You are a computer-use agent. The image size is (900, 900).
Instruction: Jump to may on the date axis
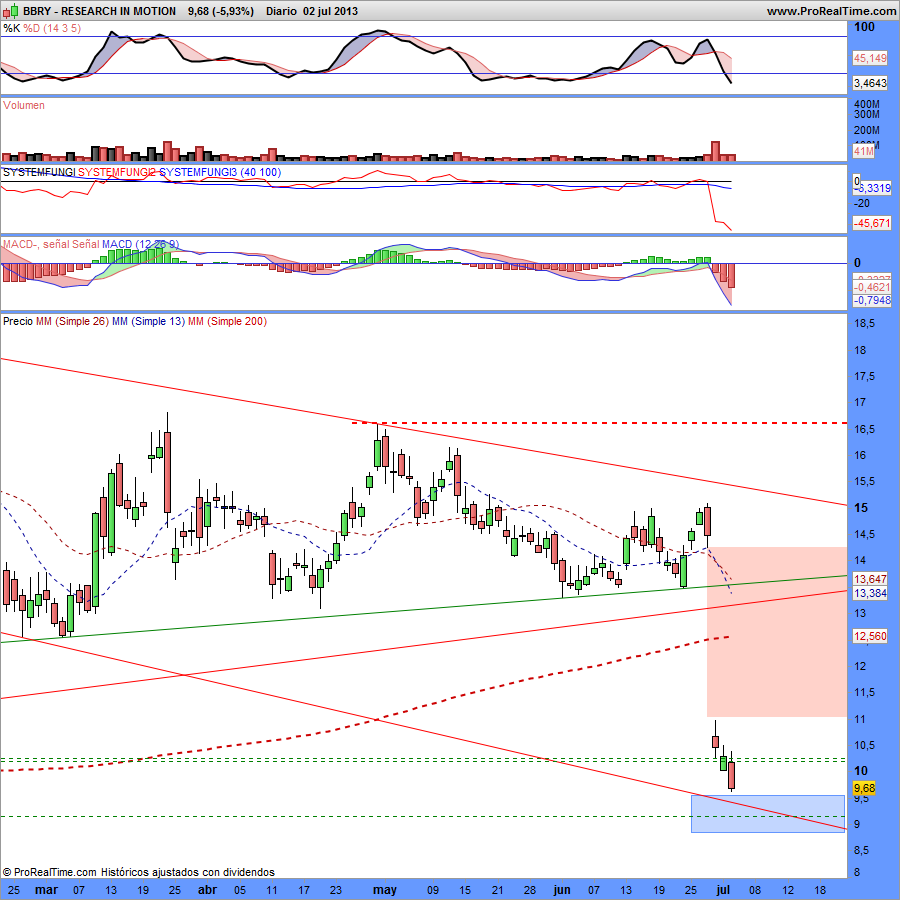tap(385, 890)
